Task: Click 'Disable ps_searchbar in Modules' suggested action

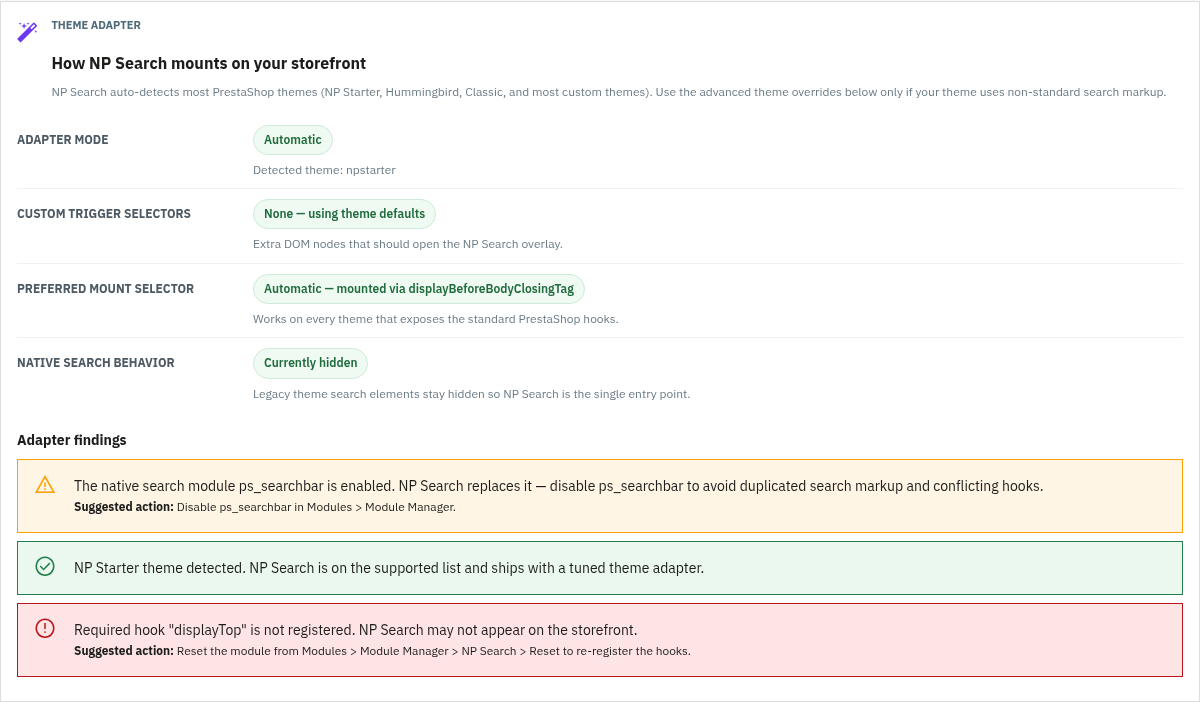Action: point(265,507)
